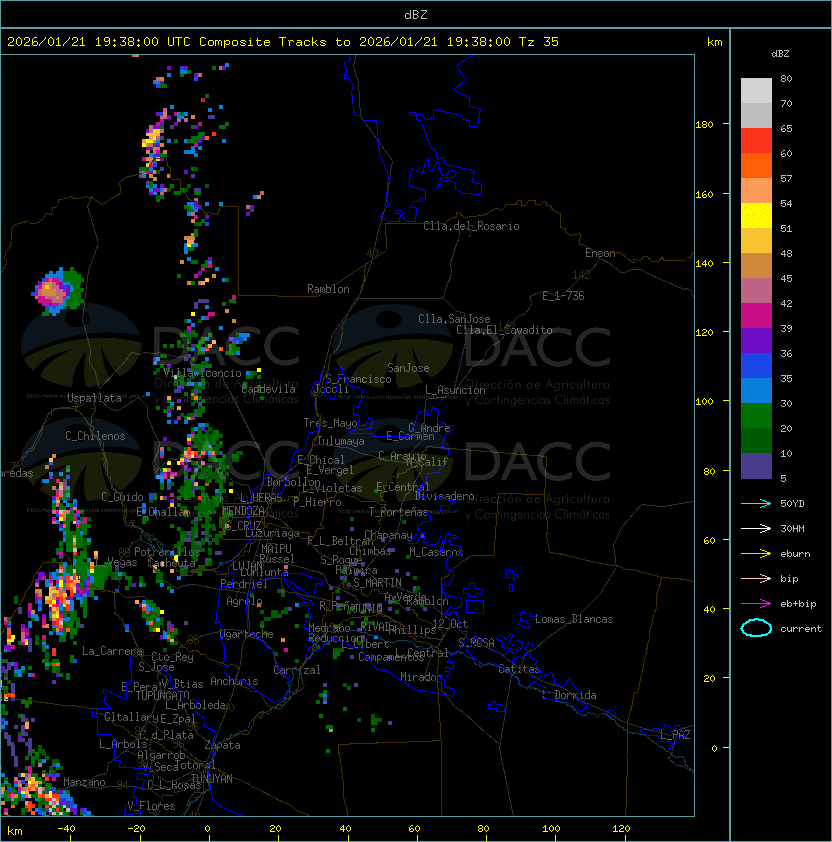Click the Manzano place label
Image resolution: width=832 pixels, height=842 pixels.
click(84, 782)
